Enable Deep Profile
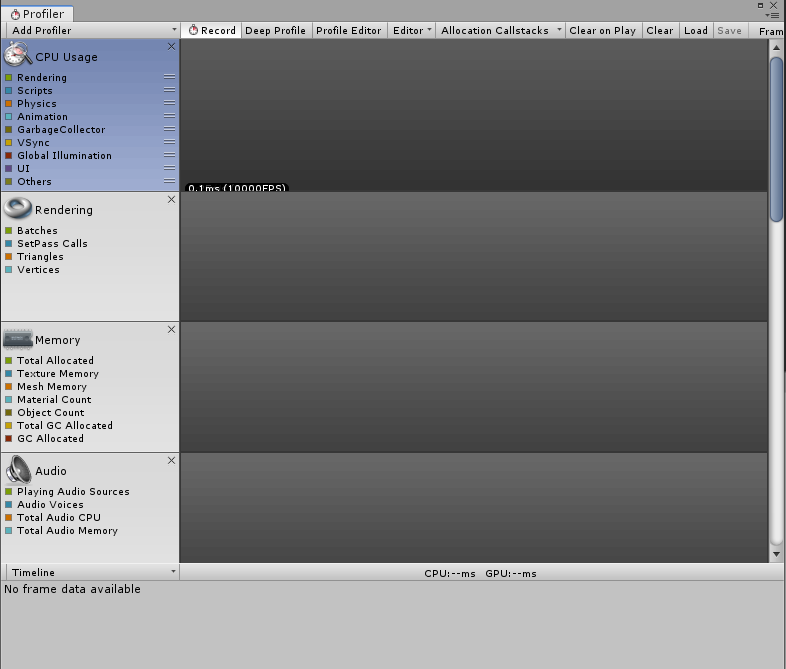The width and height of the screenshot is (786, 669). click(276, 31)
